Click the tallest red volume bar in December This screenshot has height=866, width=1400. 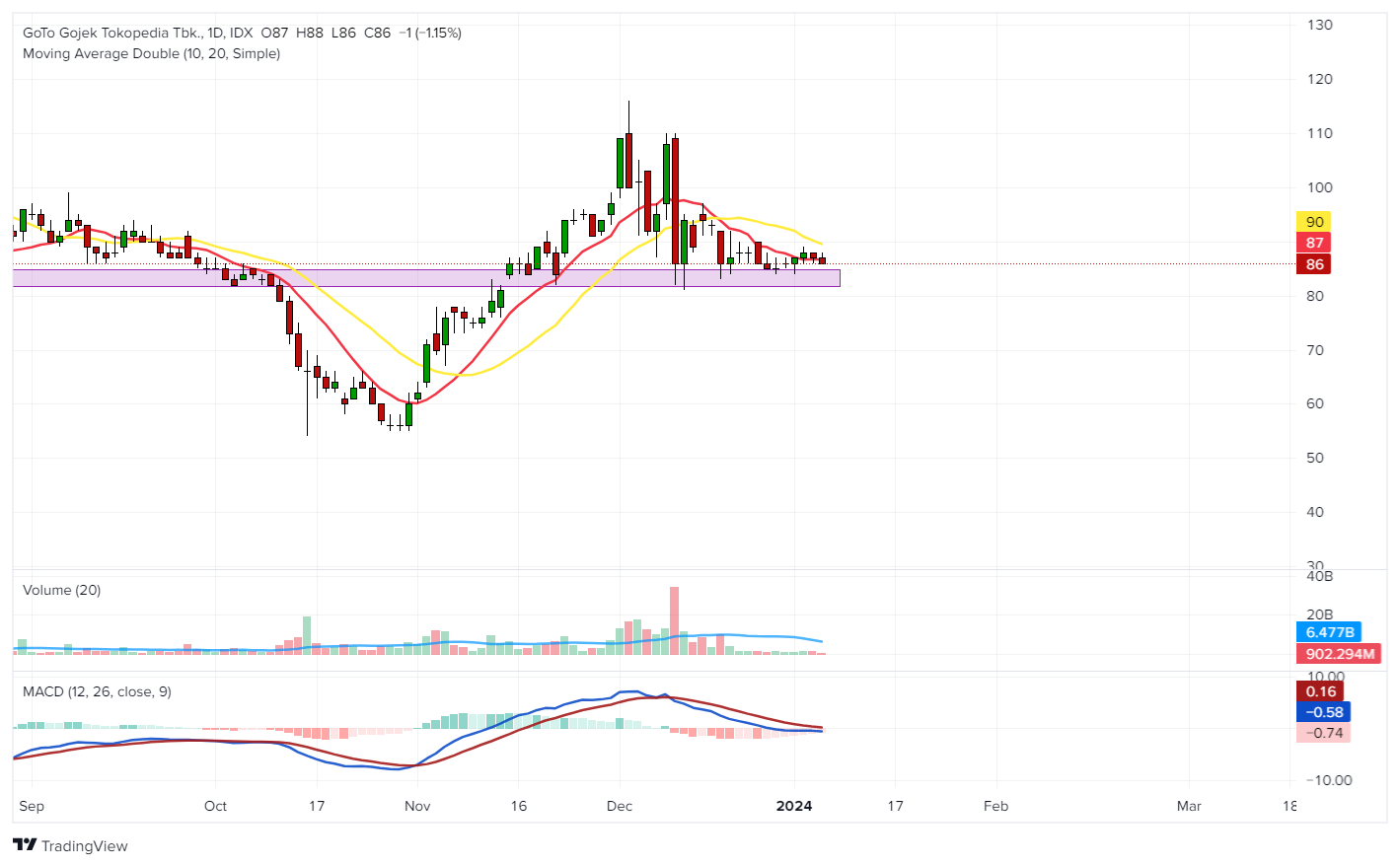click(x=674, y=620)
